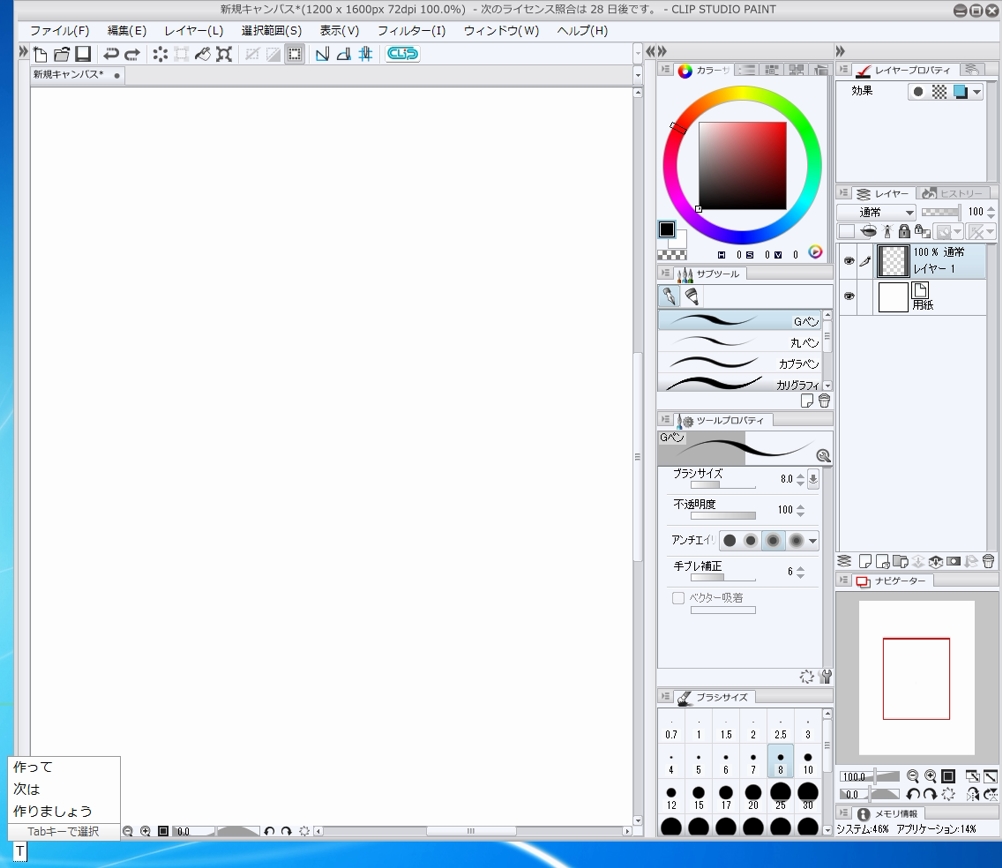Expand the anti-aliasing options dropdown arrow
Screen dimensions: 1002x868
pyautogui.click(x=812, y=541)
